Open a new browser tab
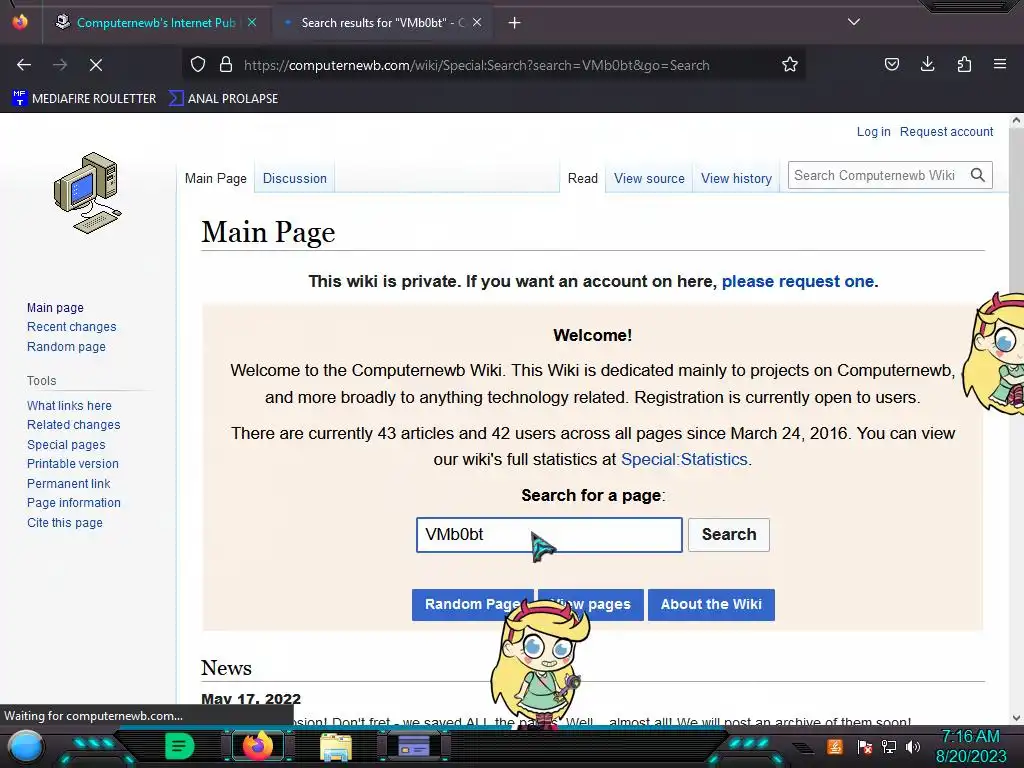This screenshot has height=768, width=1024. (515, 23)
